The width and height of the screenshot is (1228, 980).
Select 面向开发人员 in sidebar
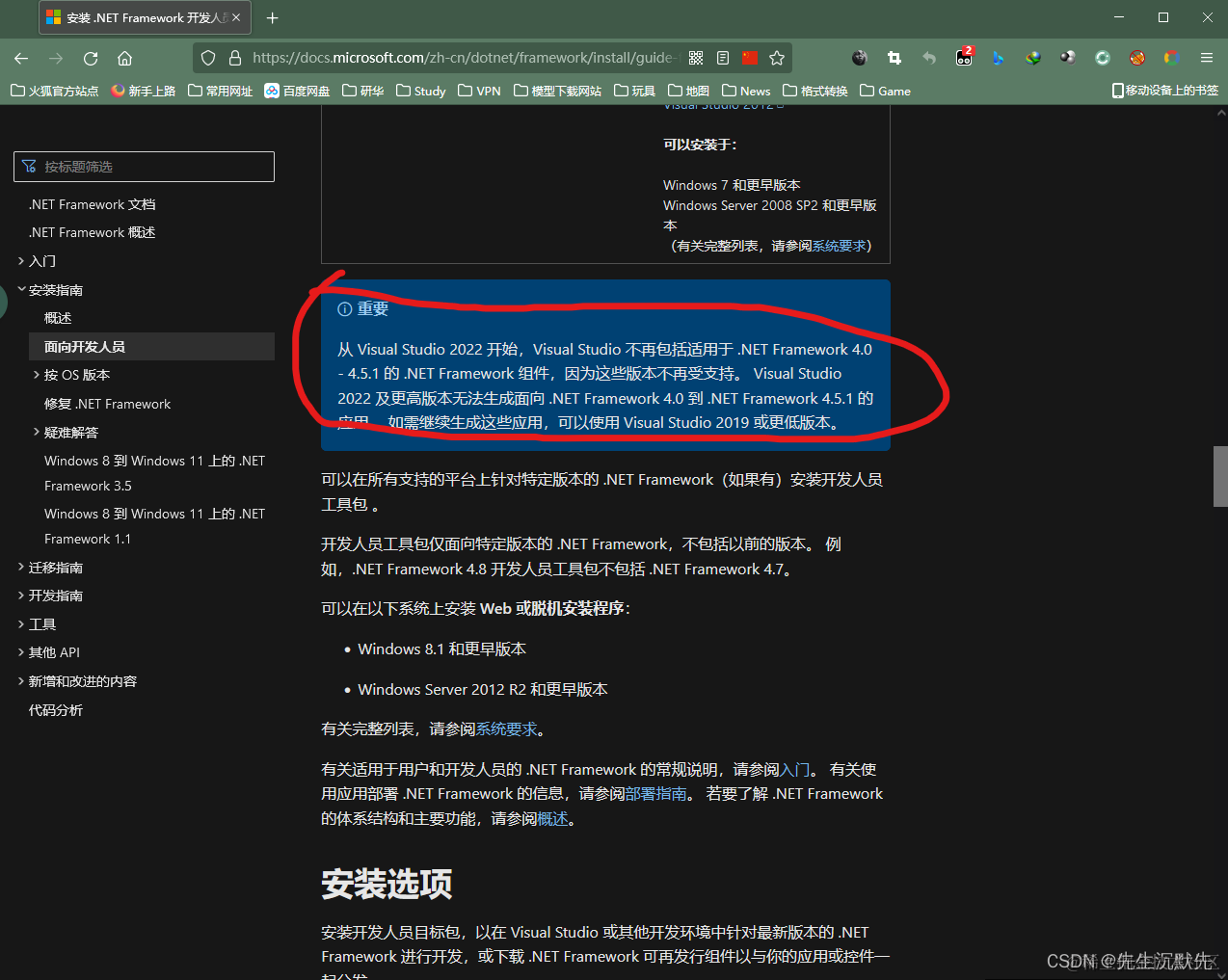tap(152, 347)
